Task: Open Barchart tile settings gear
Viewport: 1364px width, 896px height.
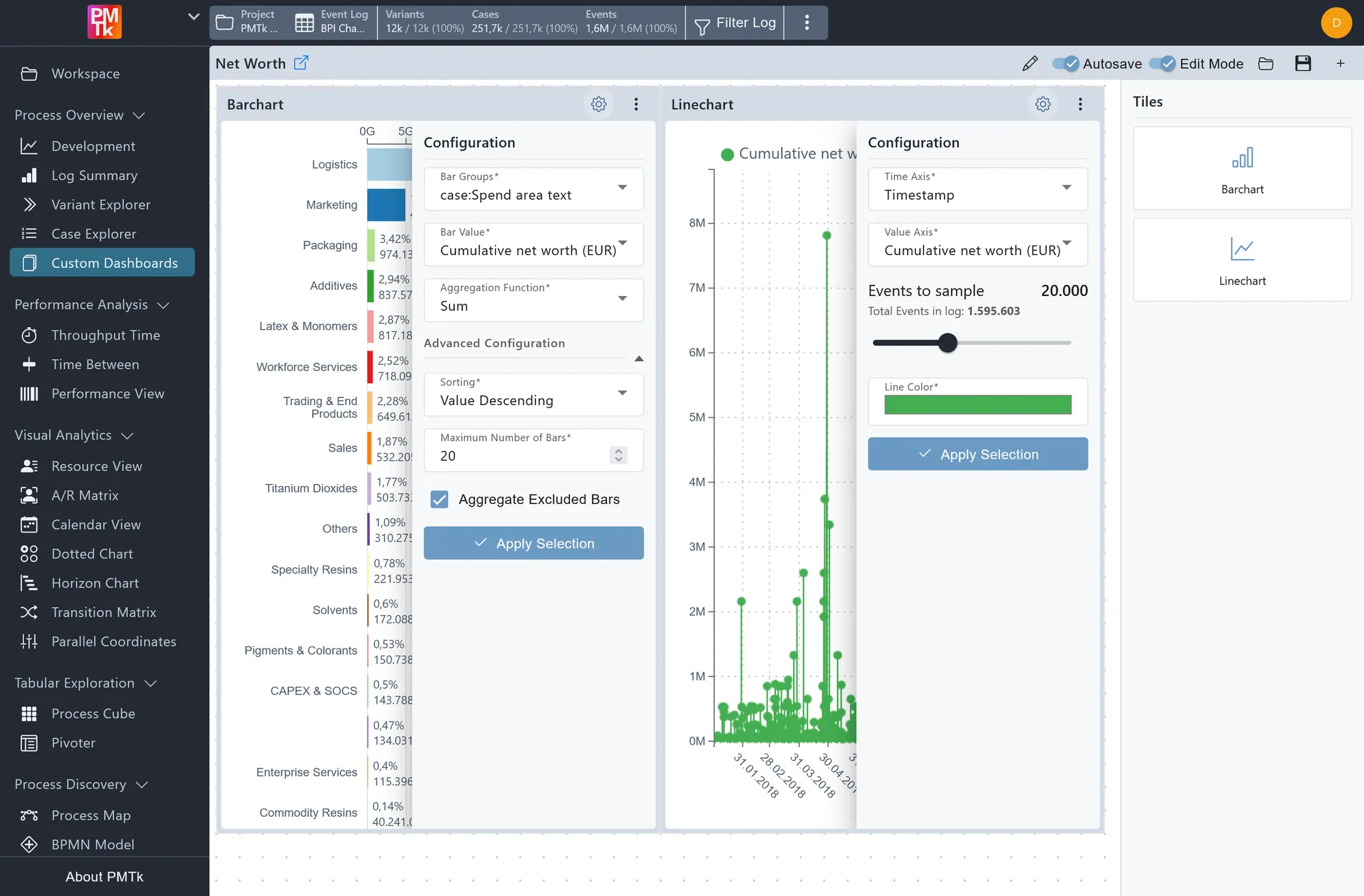Action: coord(598,104)
